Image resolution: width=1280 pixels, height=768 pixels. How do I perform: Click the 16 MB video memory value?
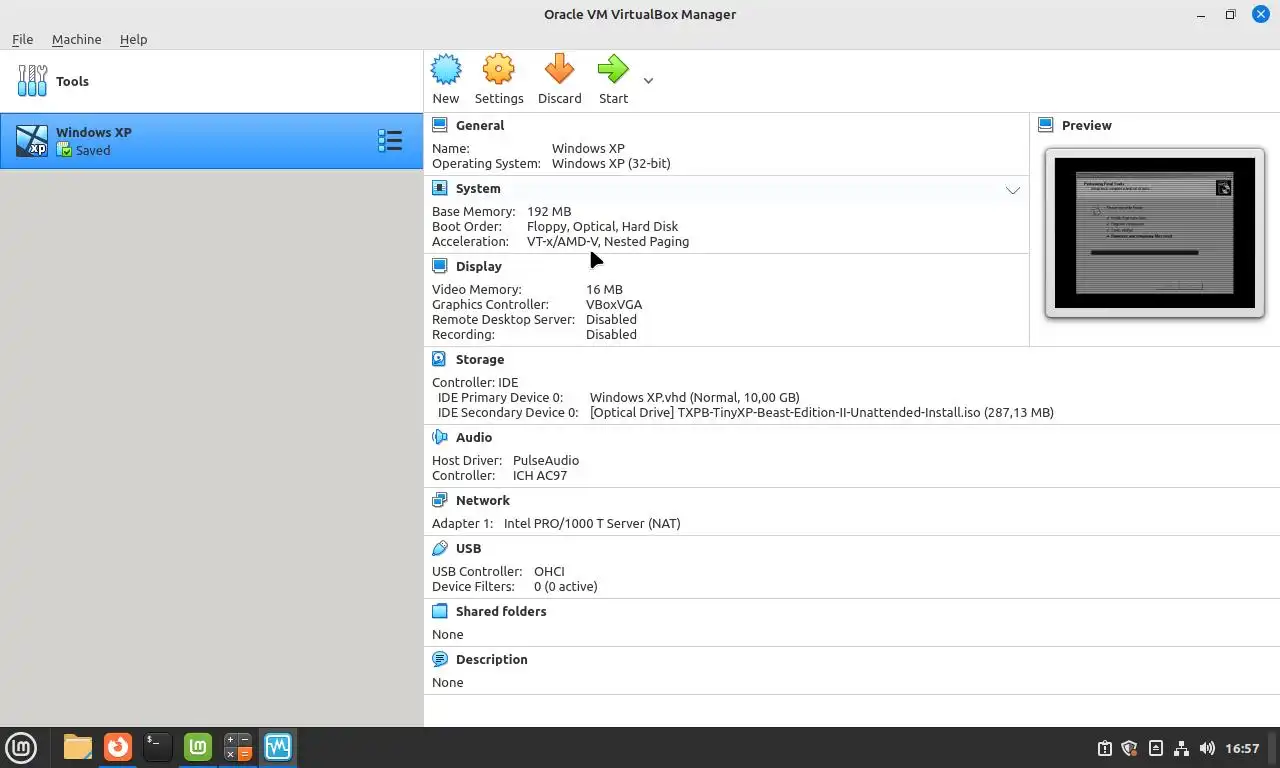tap(604, 289)
